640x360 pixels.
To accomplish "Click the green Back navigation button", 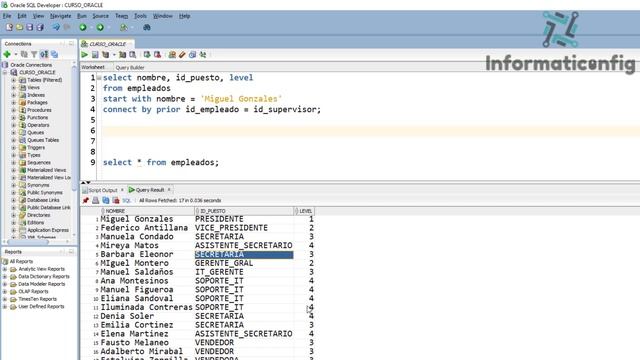I will click(x=83, y=27).
